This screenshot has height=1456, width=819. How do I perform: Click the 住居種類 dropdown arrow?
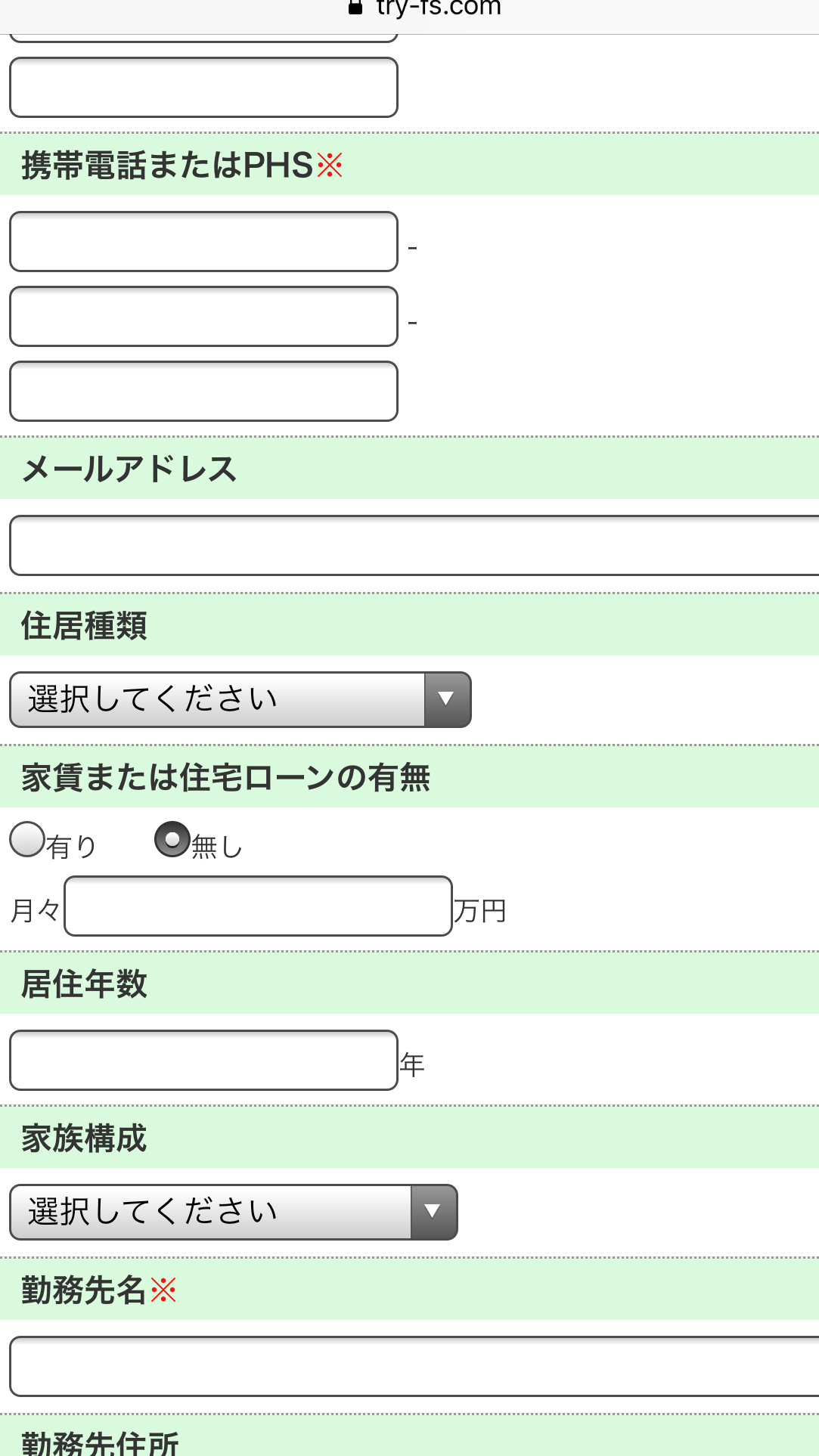447,699
